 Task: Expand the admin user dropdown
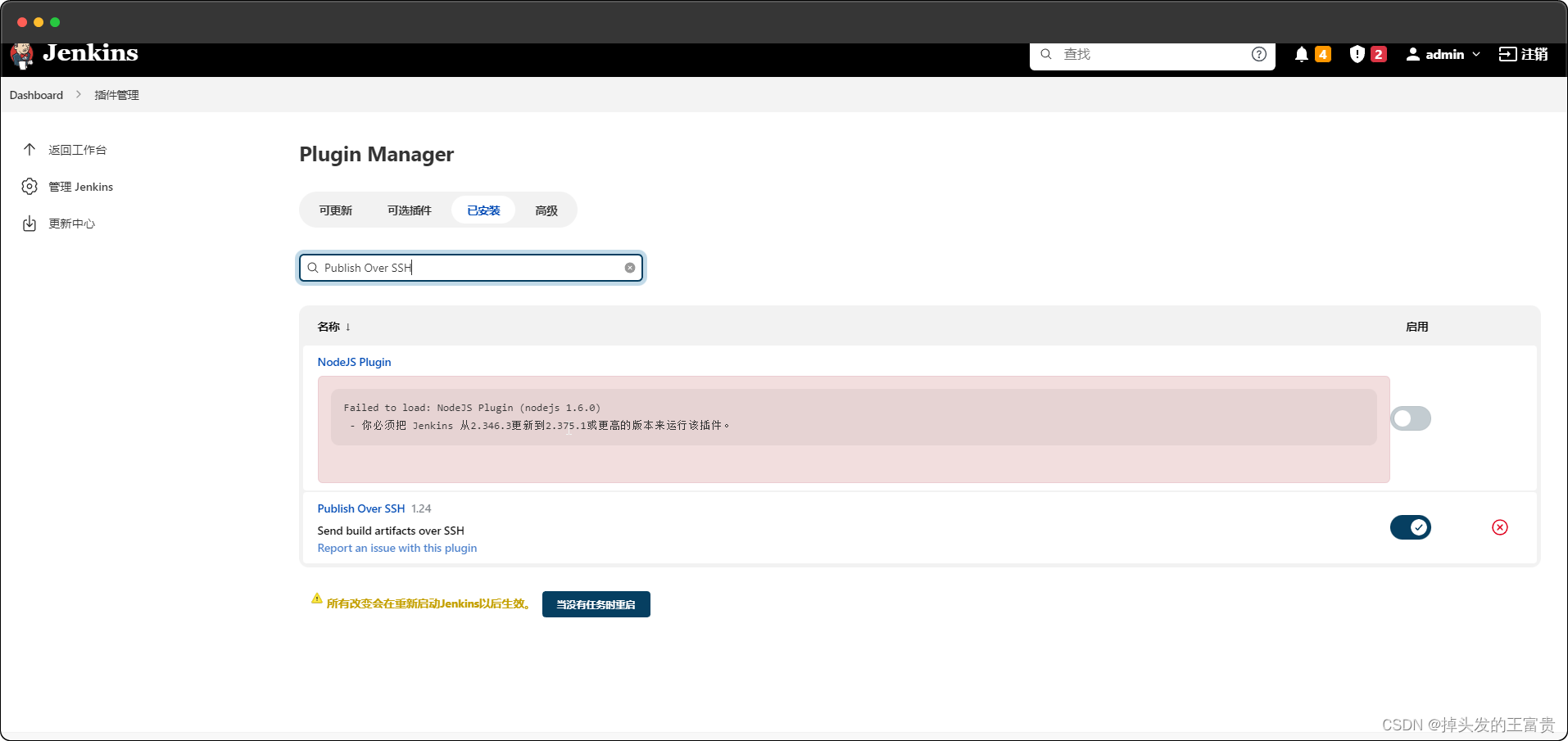click(x=1476, y=54)
